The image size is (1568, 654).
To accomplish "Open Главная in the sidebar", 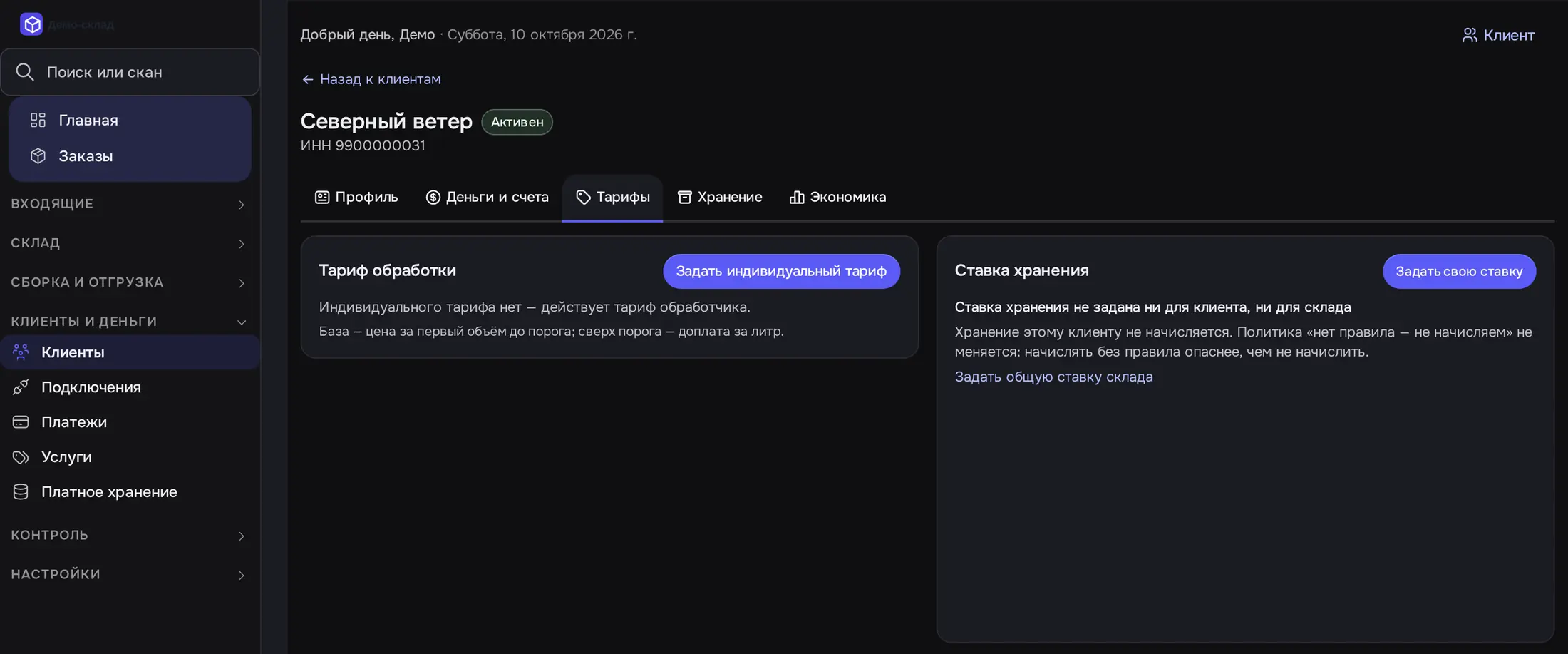I will [x=130, y=120].
